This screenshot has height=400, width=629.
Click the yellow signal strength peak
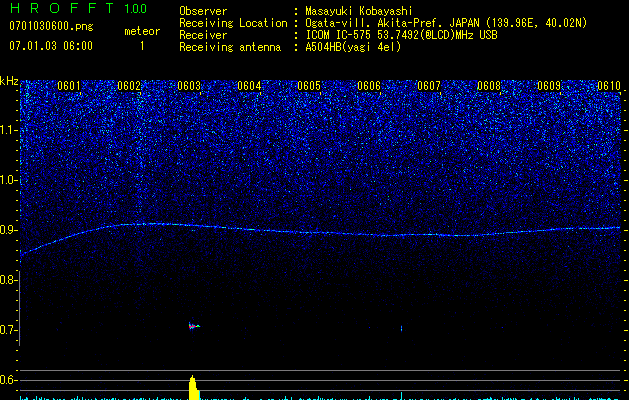[x=194, y=388]
